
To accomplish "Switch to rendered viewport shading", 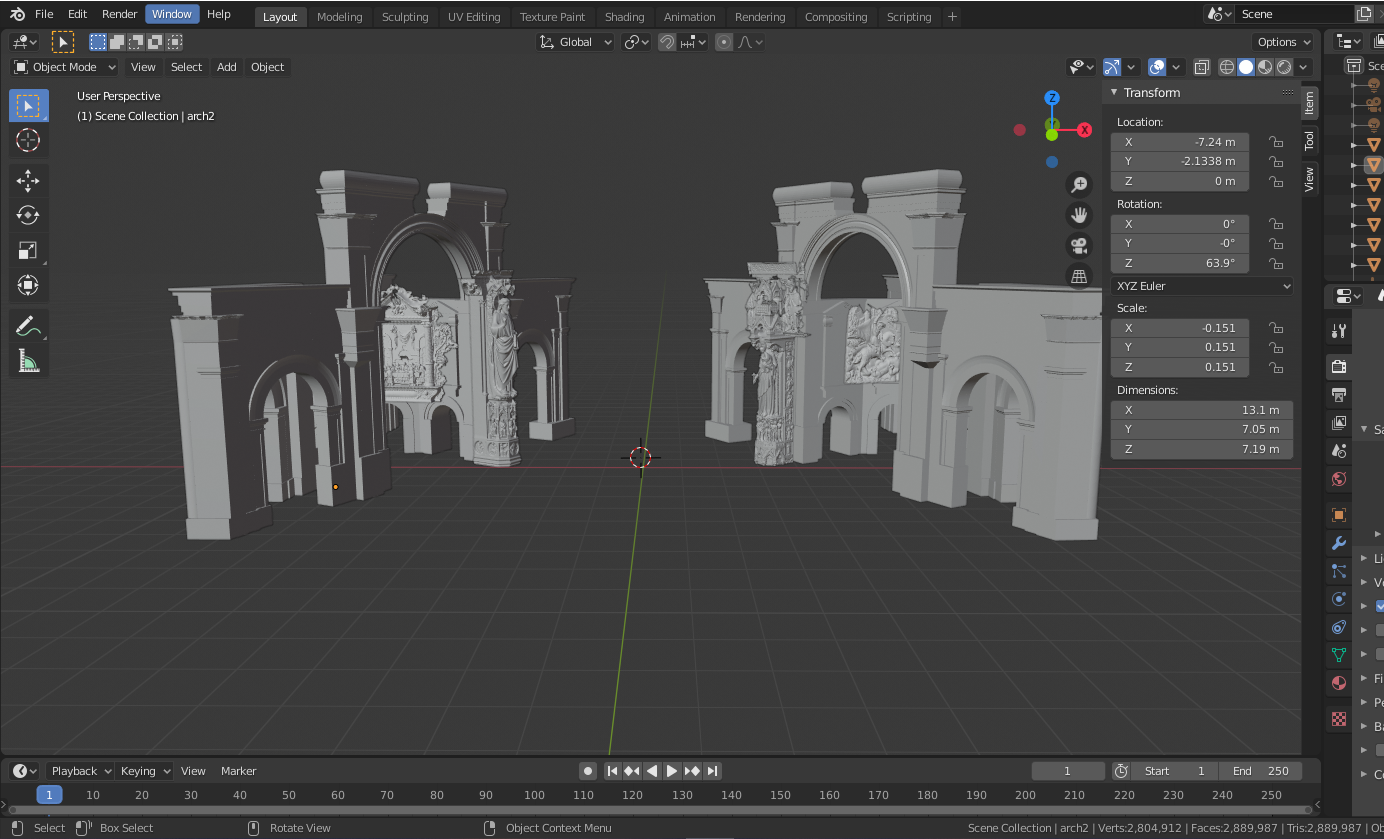I will coord(1284,67).
